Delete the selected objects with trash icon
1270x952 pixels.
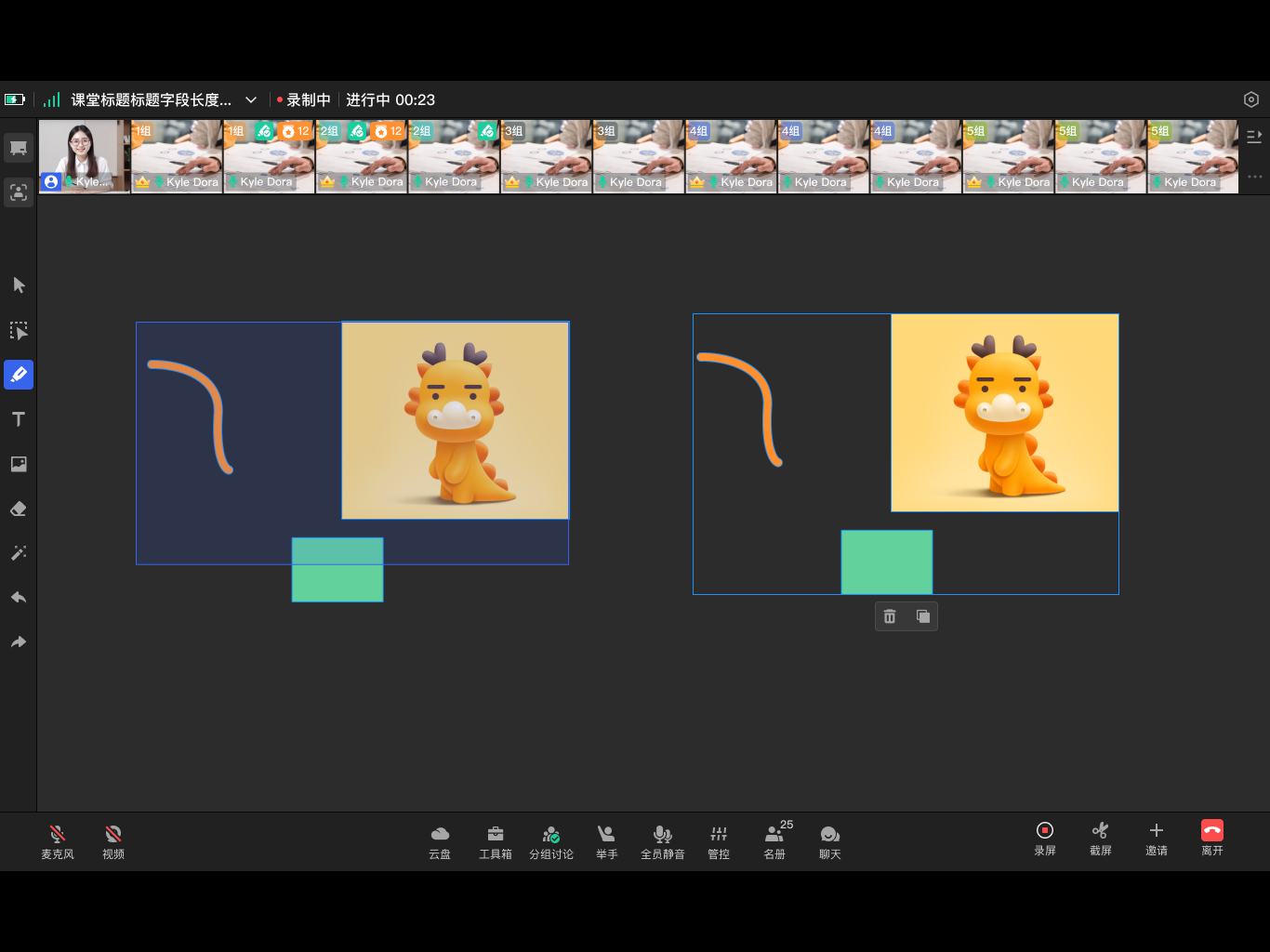pos(890,616)
